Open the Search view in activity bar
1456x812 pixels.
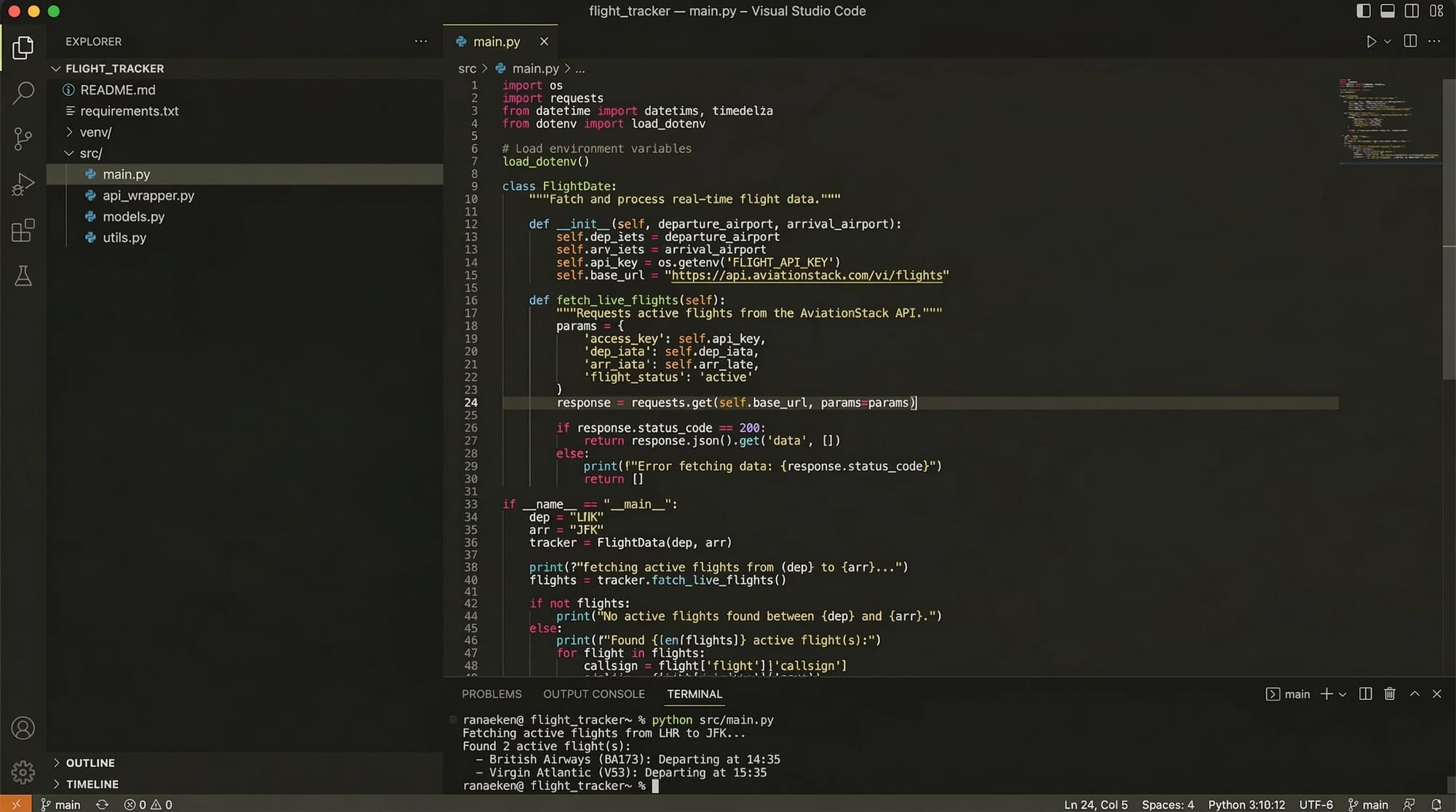pos(23,92)
